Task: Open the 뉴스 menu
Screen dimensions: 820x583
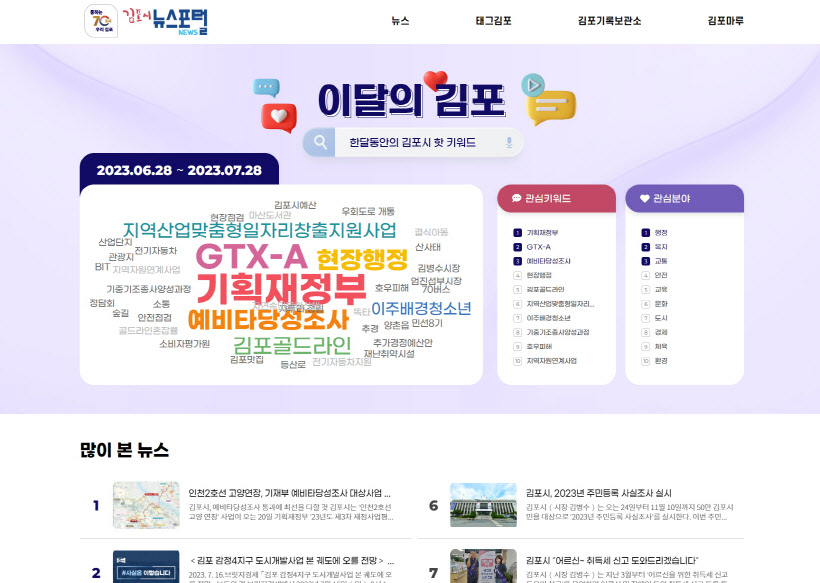Action: 400,21
